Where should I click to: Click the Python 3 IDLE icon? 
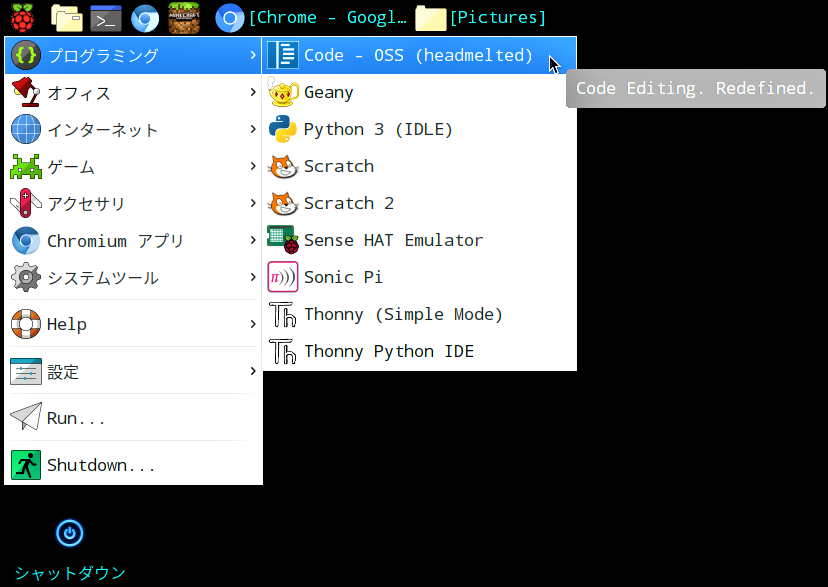click(283, 129)
